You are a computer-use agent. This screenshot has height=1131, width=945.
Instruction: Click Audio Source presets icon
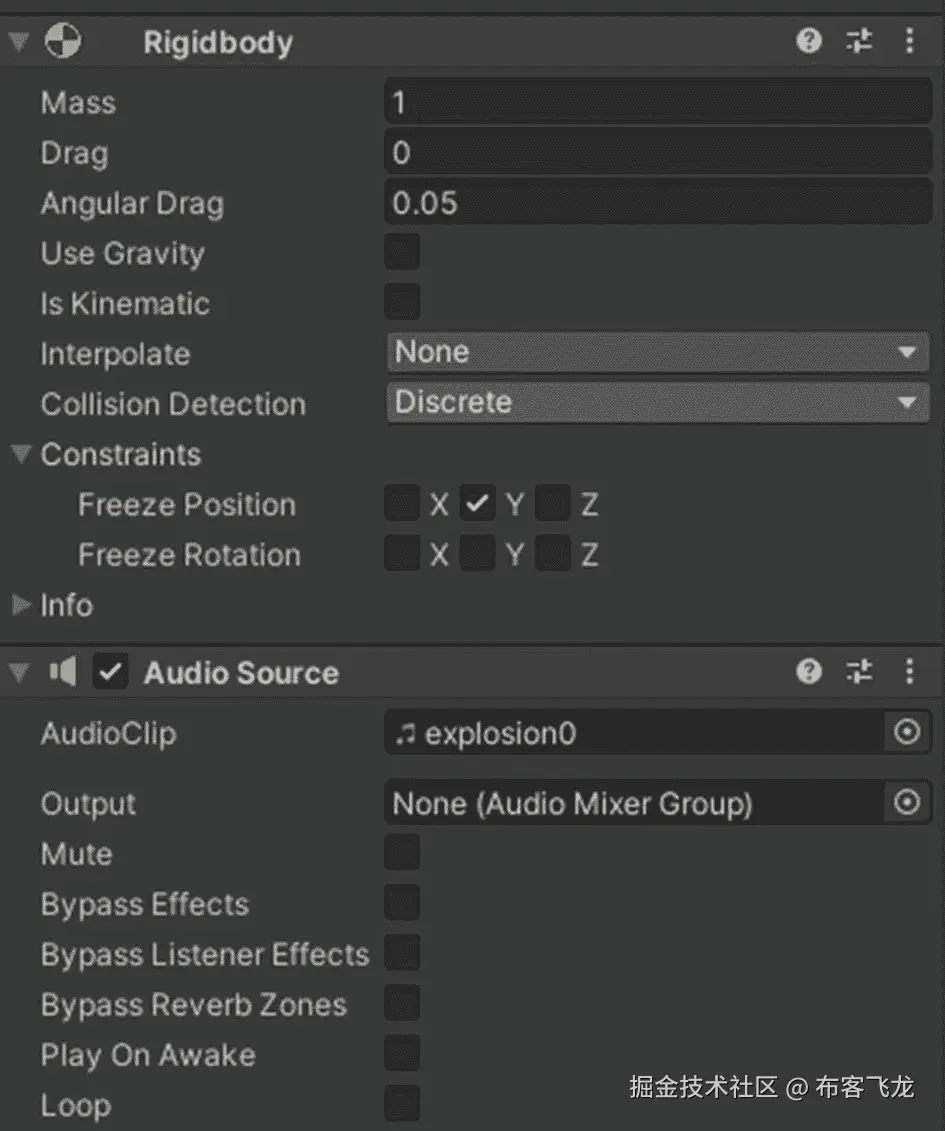(x=859, y=671)
